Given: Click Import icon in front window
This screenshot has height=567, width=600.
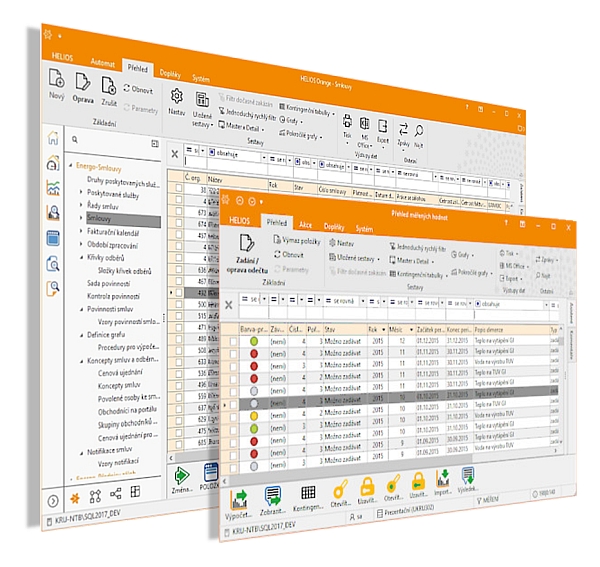Looking at the screenshot, I should click(x=442, y=479).
